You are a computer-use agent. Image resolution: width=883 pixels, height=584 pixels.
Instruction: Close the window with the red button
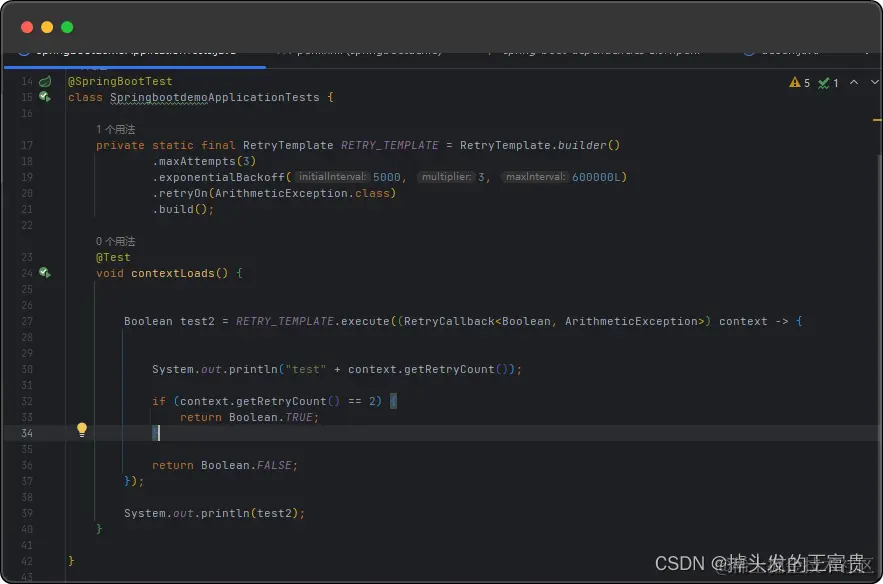click(27, 27)
